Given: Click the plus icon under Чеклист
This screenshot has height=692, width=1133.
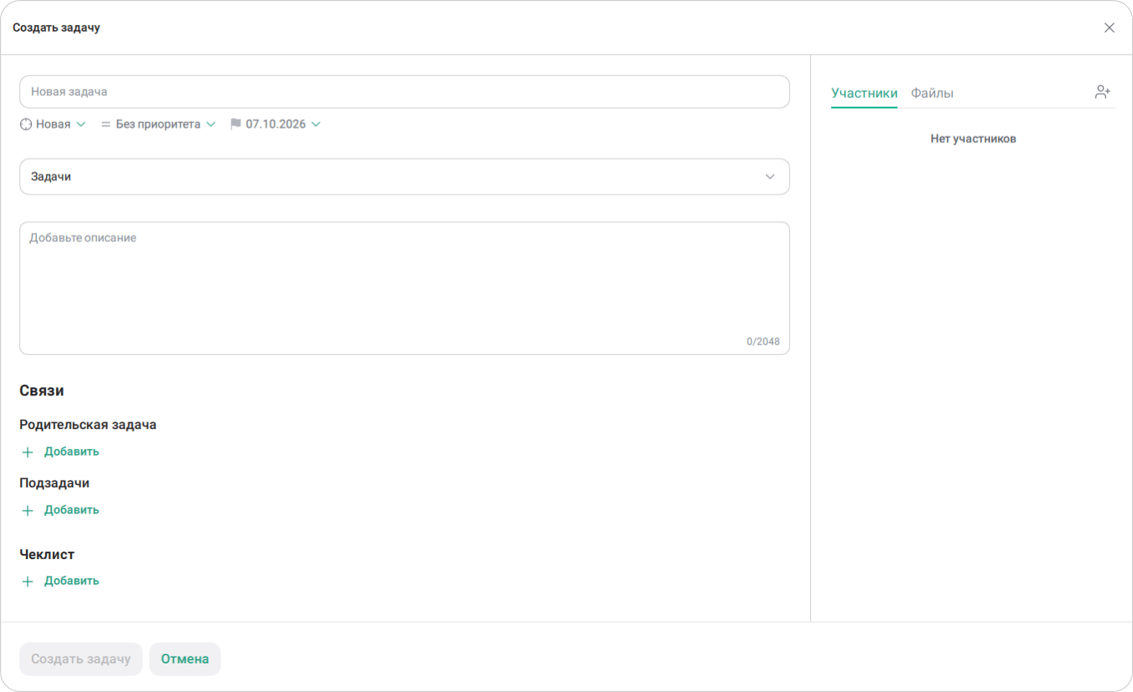Looking at the screenshot, I should pos(27,581).
